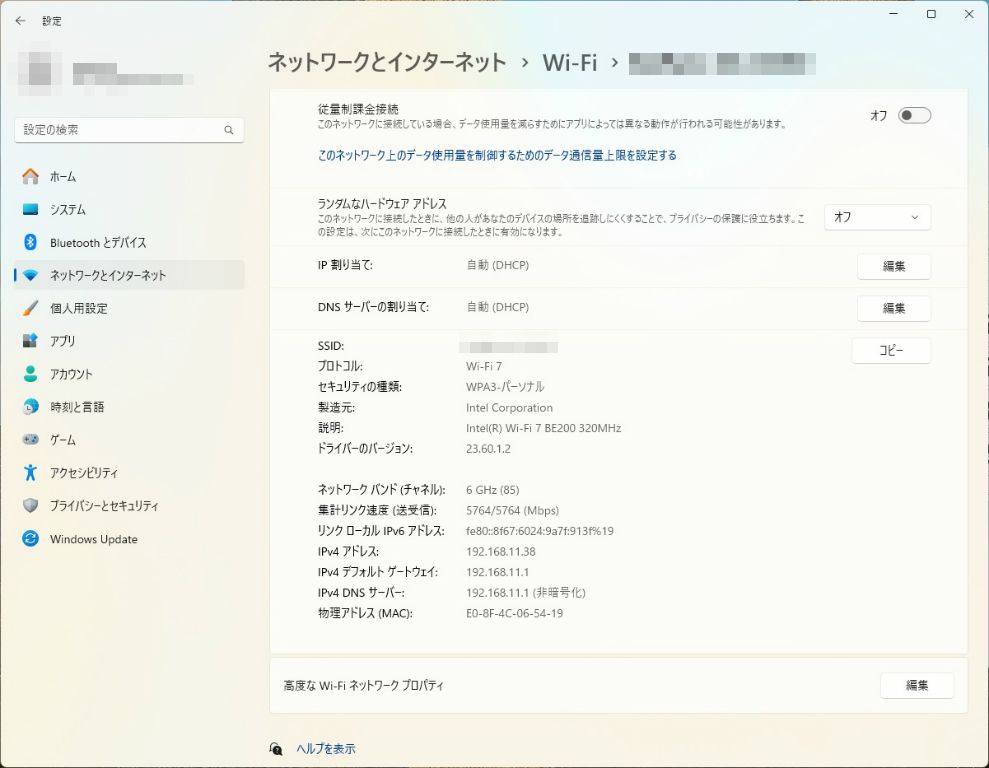Open アプリ settings in the sidebar
Screen dimensions: 989x768
tap(129, 341)
